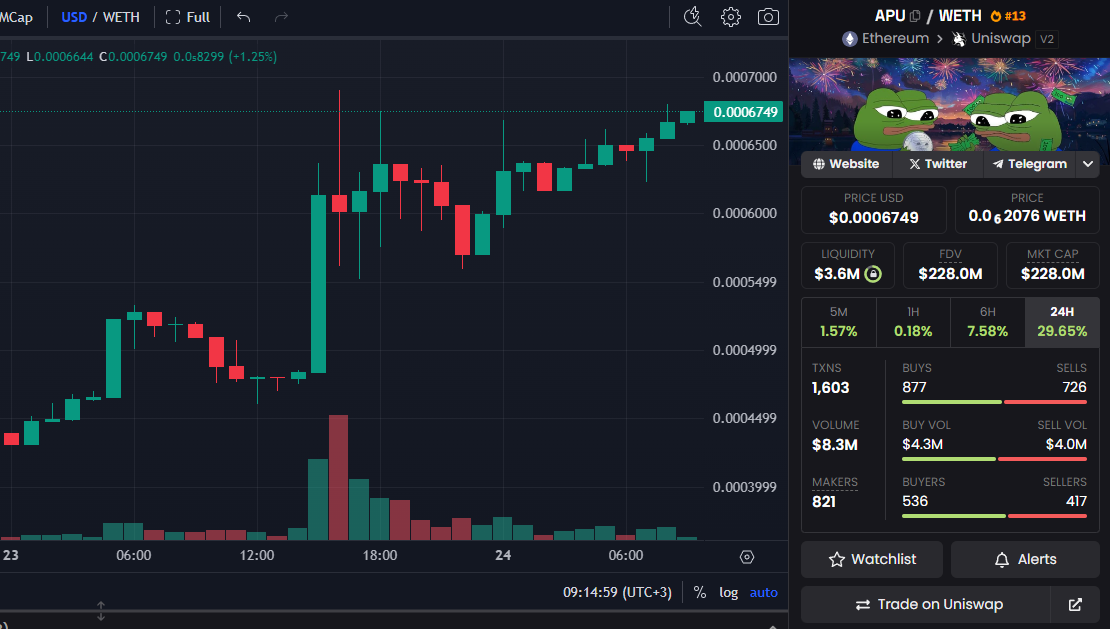Click the liquidity lock icon
This screenshot has height=629, width=1110.
[x=874, y=274]
